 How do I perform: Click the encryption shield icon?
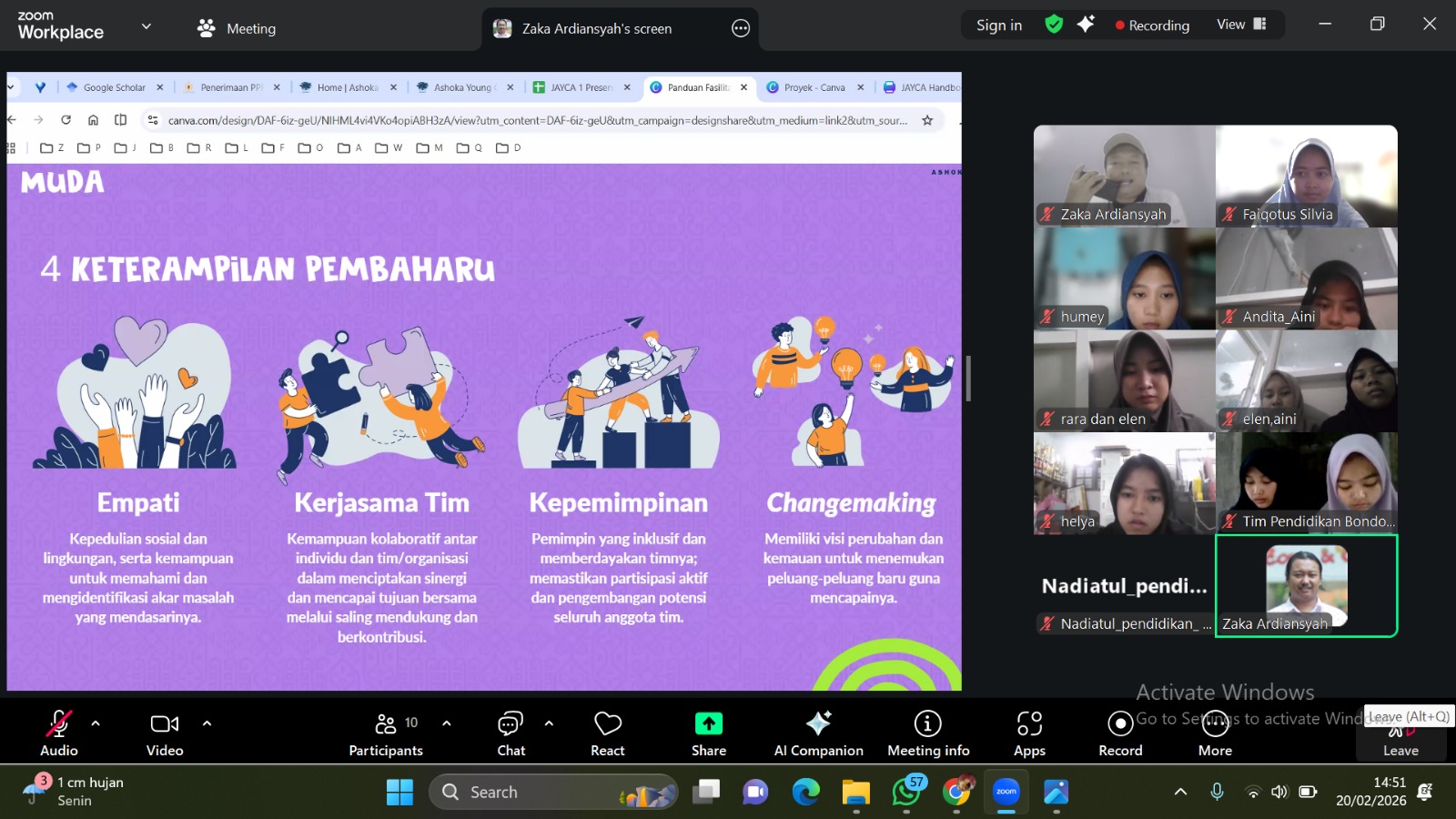(1054, 25)
